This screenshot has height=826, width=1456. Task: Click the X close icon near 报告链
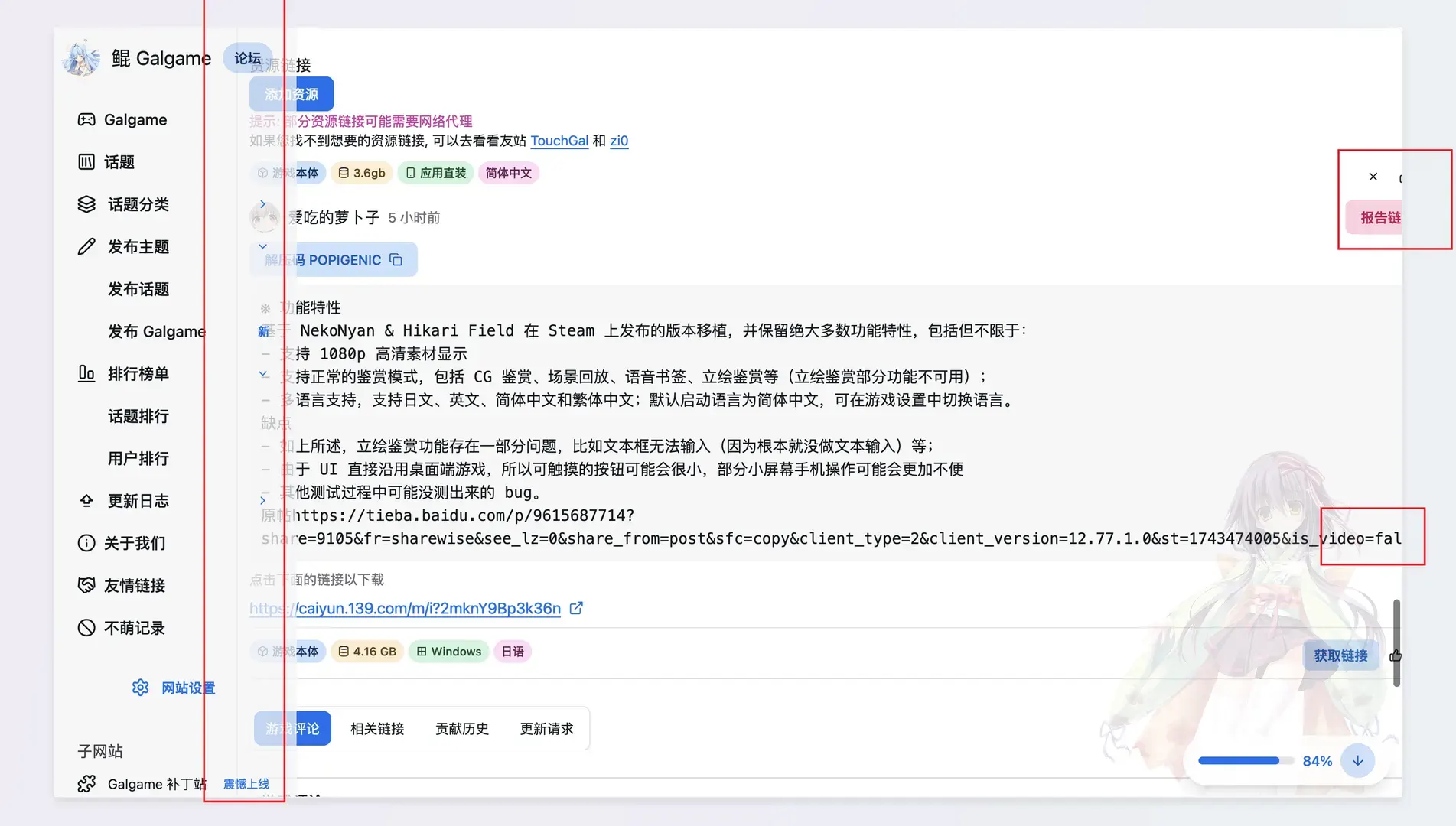click(1373, 177)
